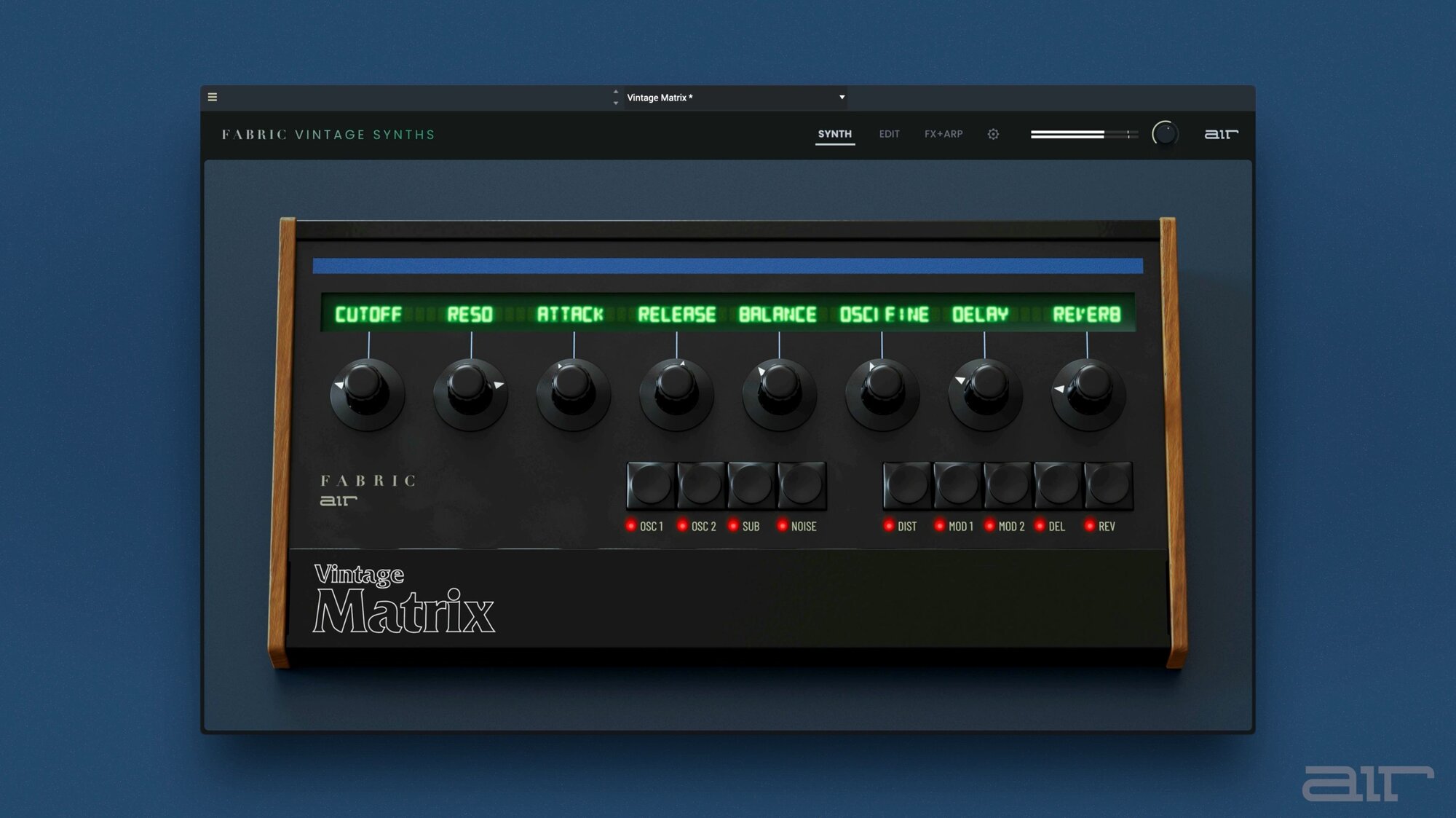Open the hamburger menu icon

pyautogui.click(x=213, y=97)
